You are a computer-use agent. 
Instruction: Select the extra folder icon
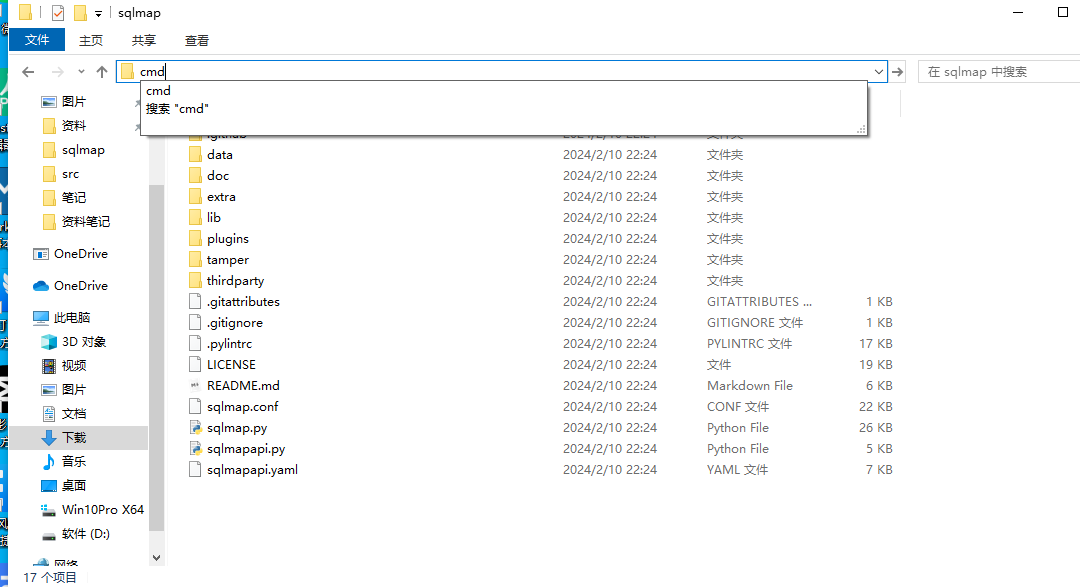click(x=196, y=197)
